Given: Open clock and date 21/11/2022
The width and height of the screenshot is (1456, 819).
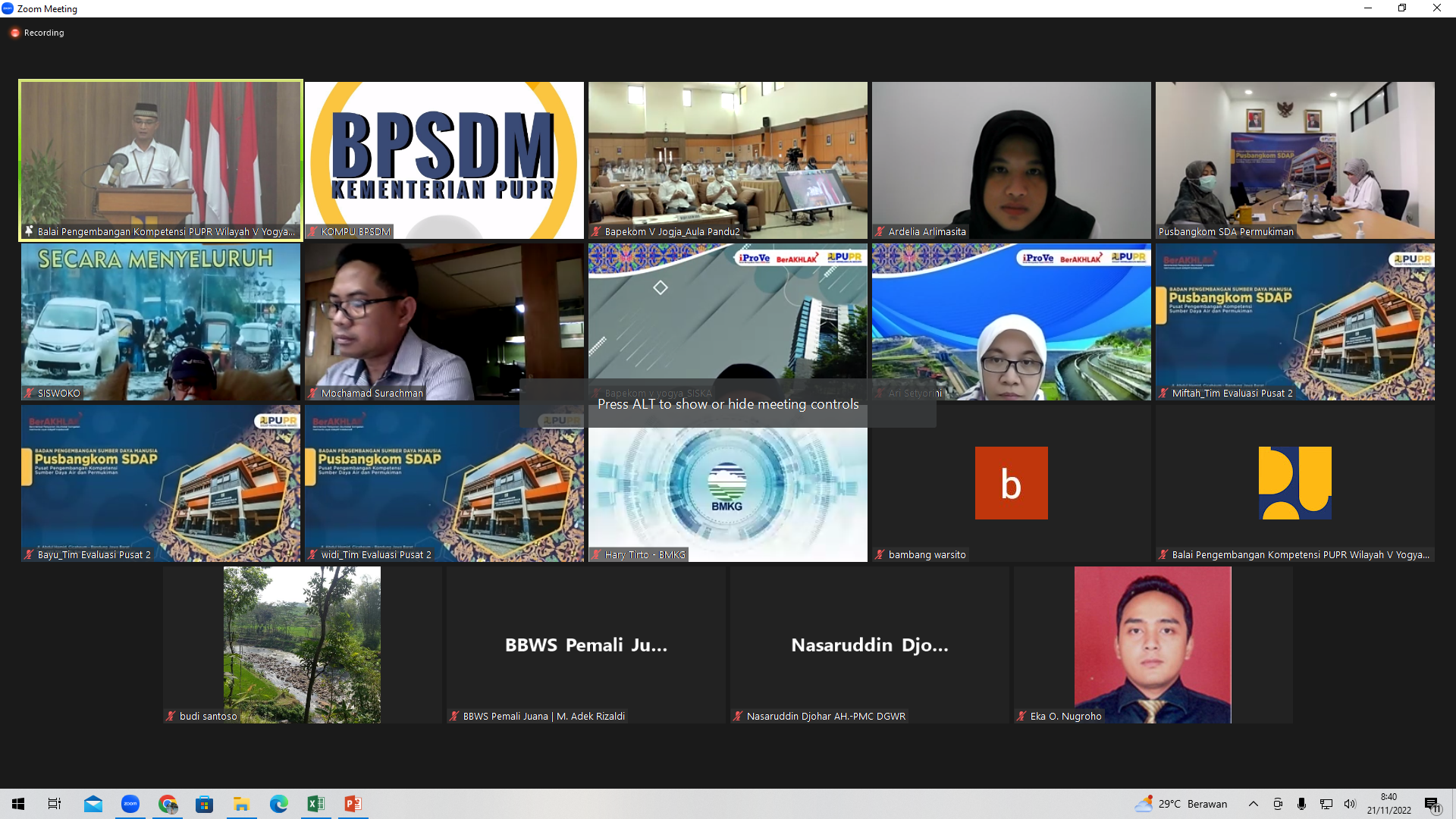Looking at the screenshot, I should (x=1389, y=804).
